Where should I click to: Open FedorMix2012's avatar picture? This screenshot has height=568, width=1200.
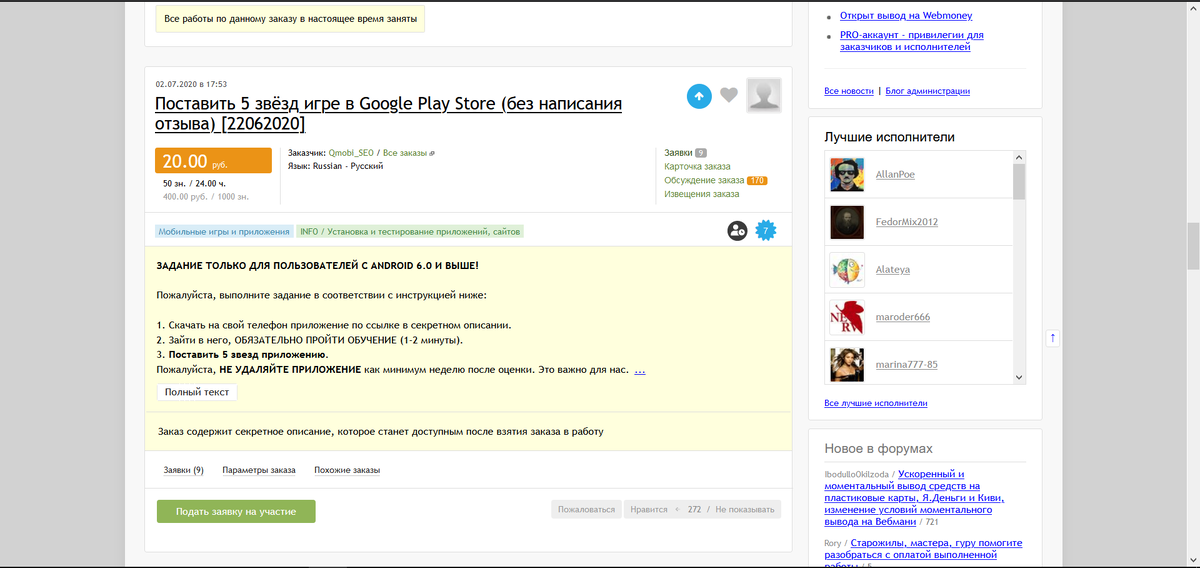tap(847, 222)
